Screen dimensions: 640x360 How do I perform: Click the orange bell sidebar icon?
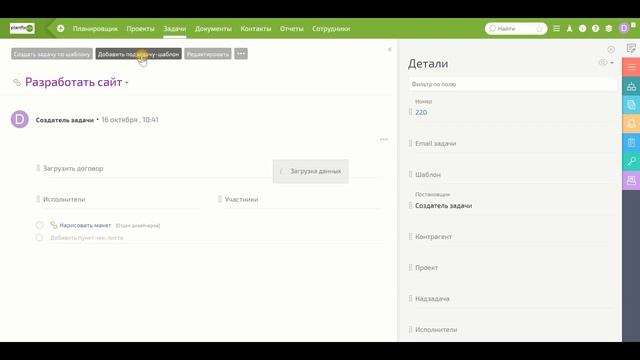click(x=631, y=124)
